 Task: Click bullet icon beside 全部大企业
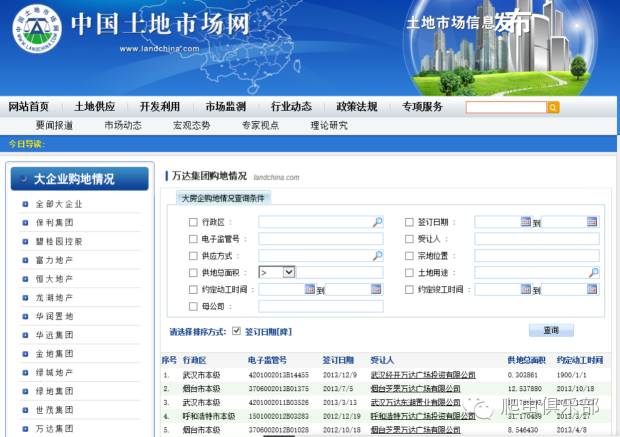(x=25, y=204)
